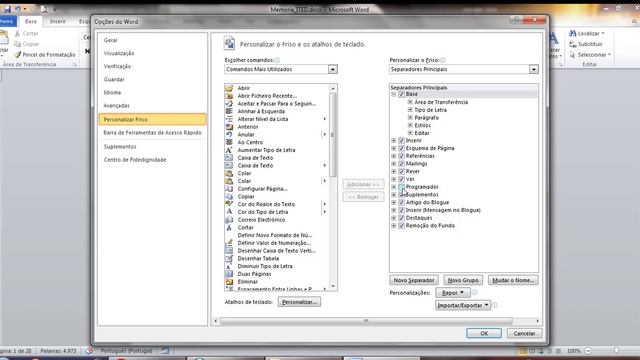Select the Copiar command icon in list
Screen dimensions: 640x360
pyautogui.click(x=229, y=196)
